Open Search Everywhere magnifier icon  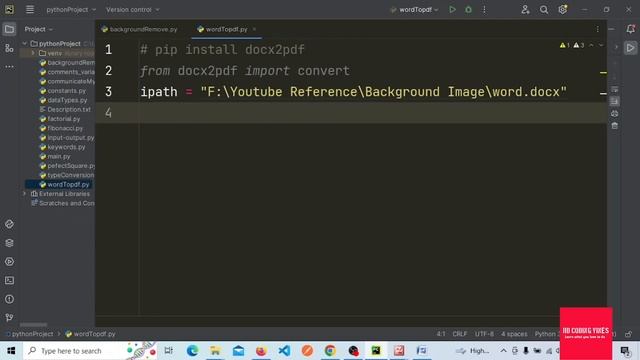544,9
